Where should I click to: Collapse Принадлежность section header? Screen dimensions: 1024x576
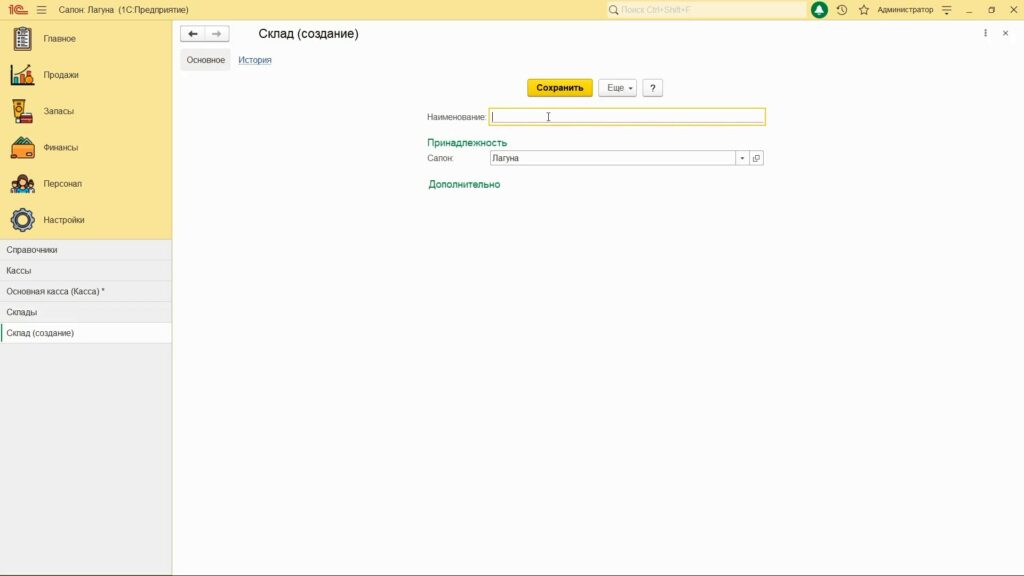coord(467,143)
